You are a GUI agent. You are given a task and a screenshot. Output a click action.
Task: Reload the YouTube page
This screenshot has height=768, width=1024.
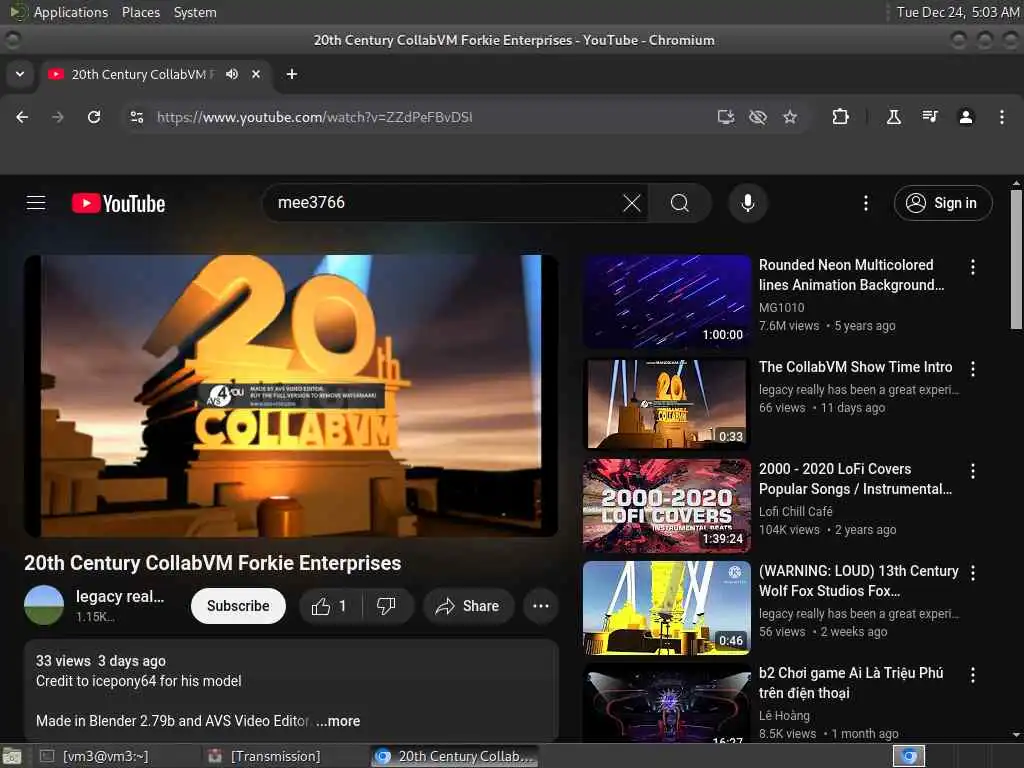coord(94,117)
